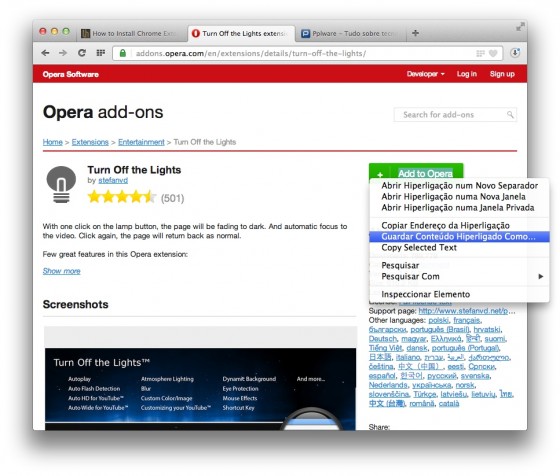Switch language to Türkçe
Screen dimensions: 560x476
(425, 395)
